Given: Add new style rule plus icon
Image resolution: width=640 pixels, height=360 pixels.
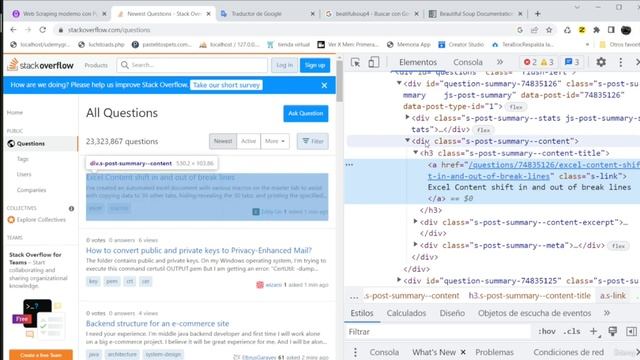Looking at the screenshot, I should pyautogui.click(x=594, y=331).
